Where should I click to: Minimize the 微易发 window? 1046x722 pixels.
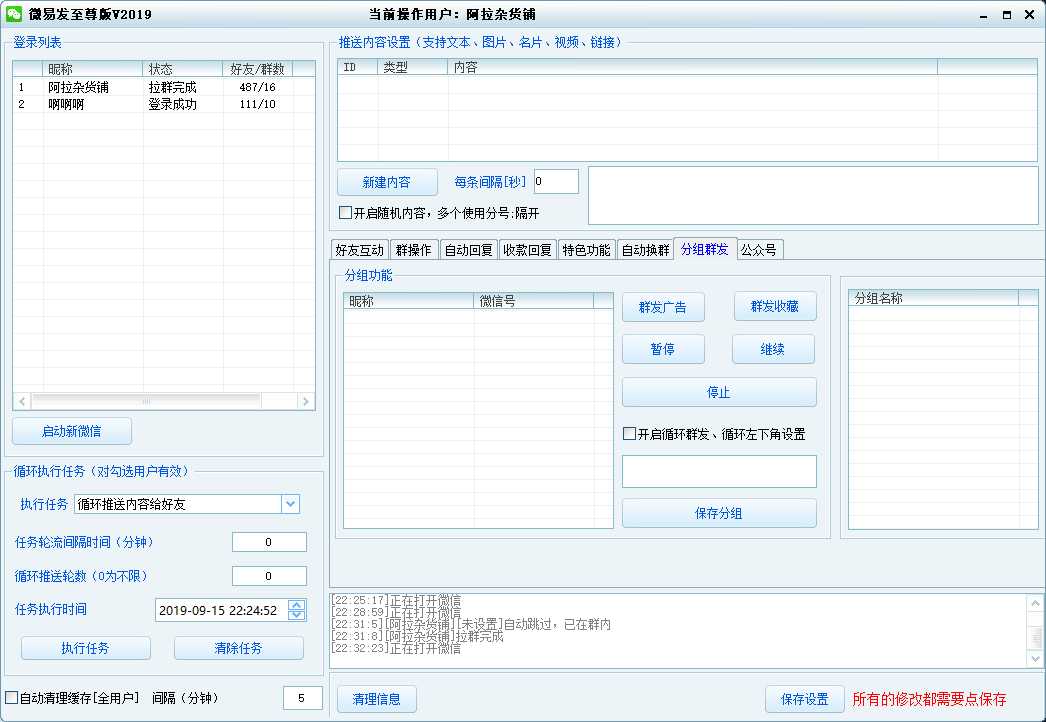[983, 15]
